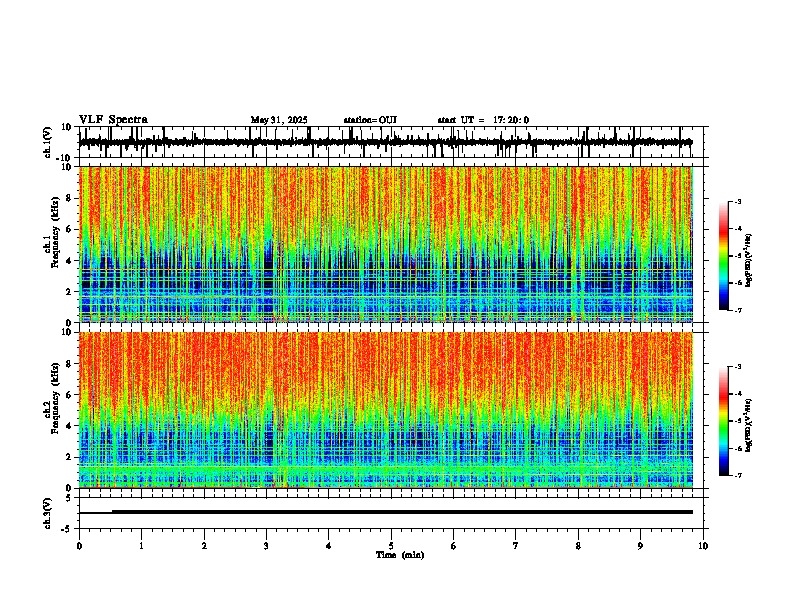Click the thick black ch.3 signal line
Image resolution: width=792 pixels, height=612 pixels.
402,512
